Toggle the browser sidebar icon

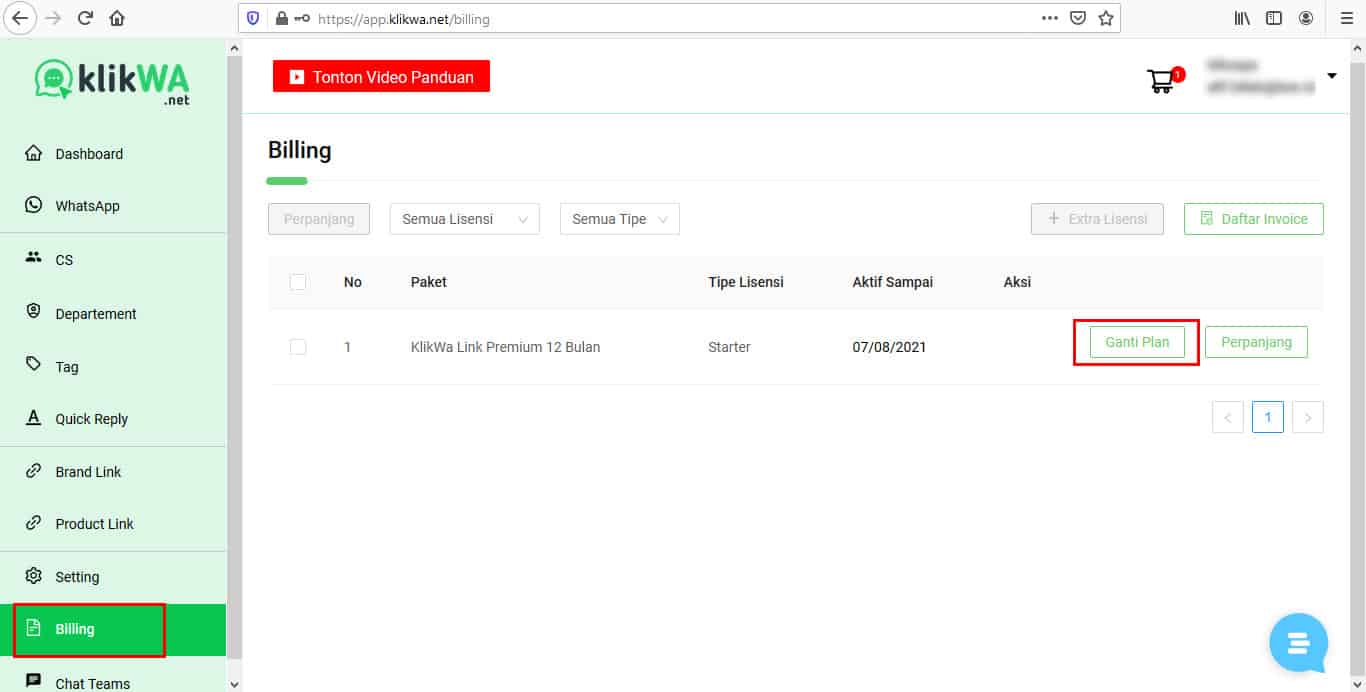coord(1274,18)
